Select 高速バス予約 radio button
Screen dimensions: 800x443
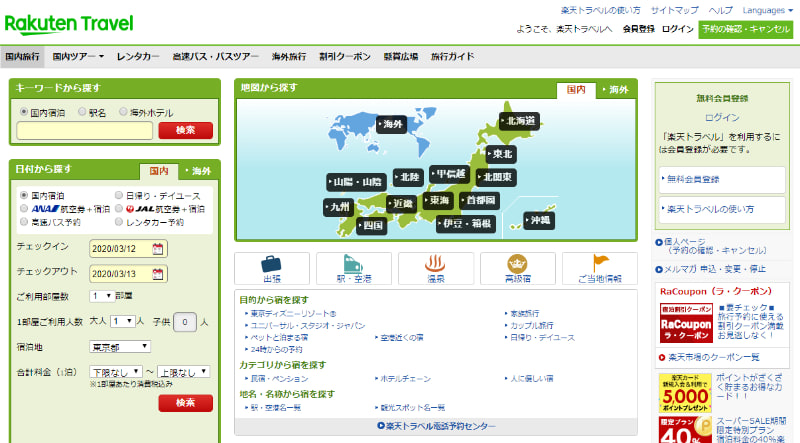click(23, 222)
